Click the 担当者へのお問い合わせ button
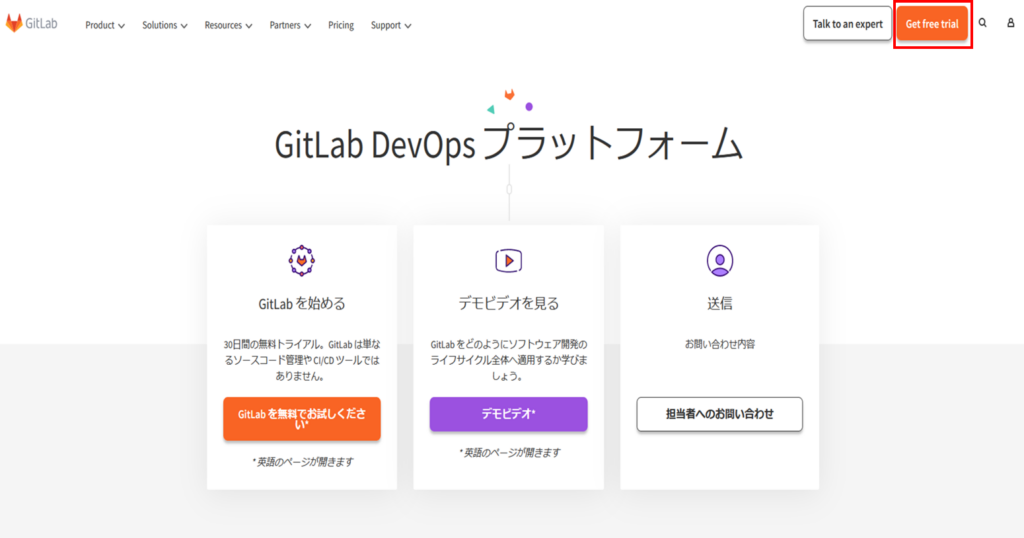This screenshot has width=1024, height=538. 720,414
